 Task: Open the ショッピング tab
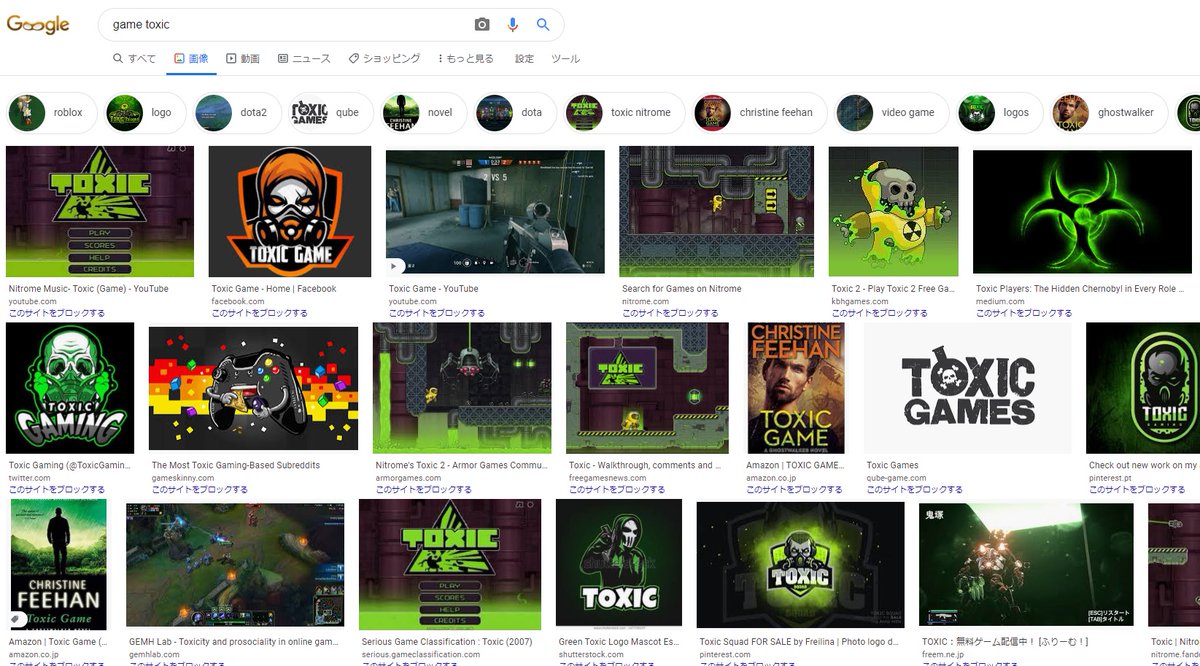[x=384, y=59]
